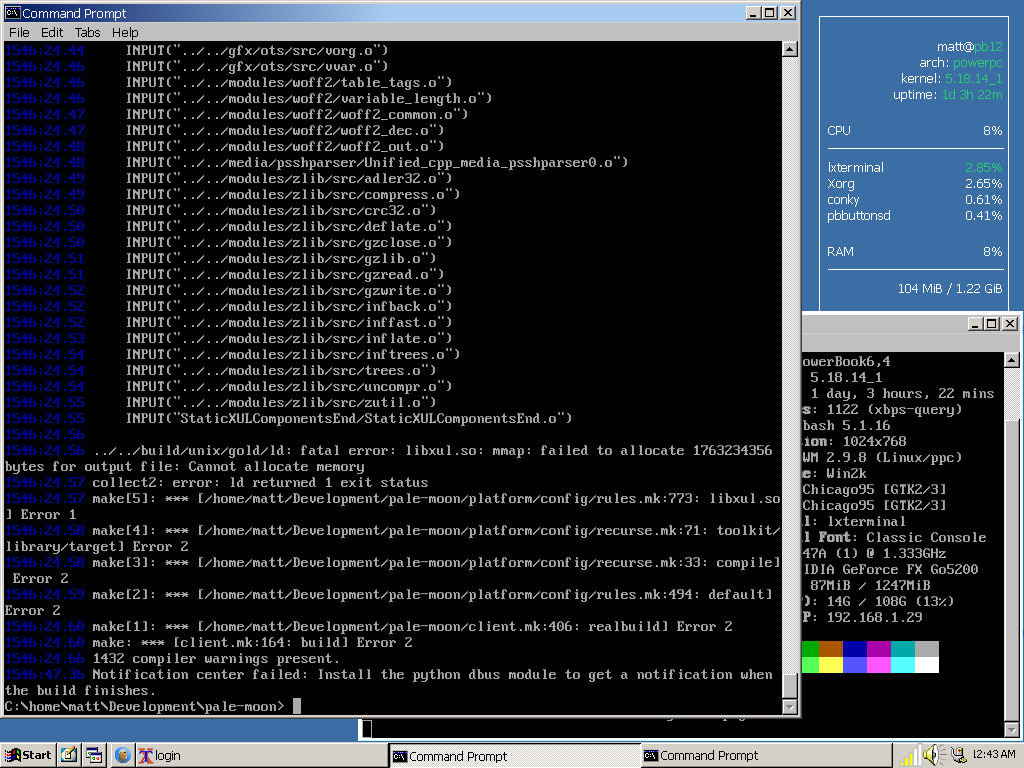1024x768 pixels.
Task: Click the main terminal scrollbar down arrow
Action: [x=790, y=707]
